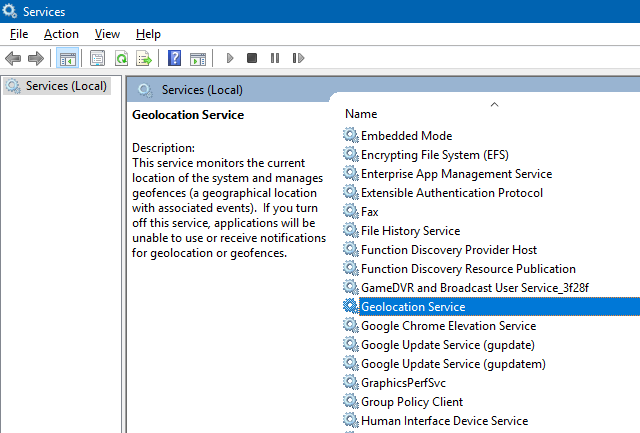Click the Export List toolbar icon
Screen dimensions: 640x433
coord(144,59)
